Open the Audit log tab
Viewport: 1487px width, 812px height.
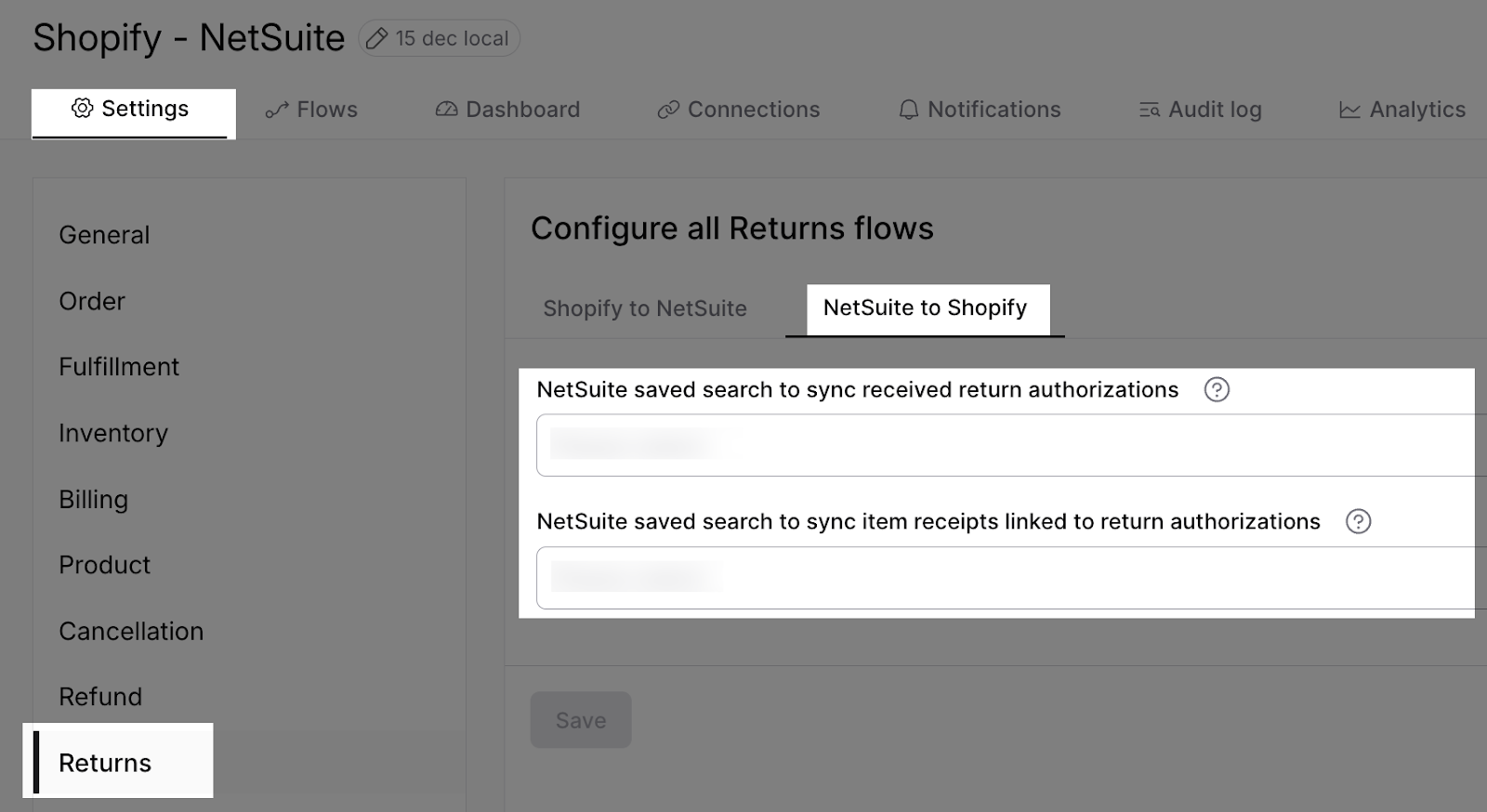(1201, 110)
